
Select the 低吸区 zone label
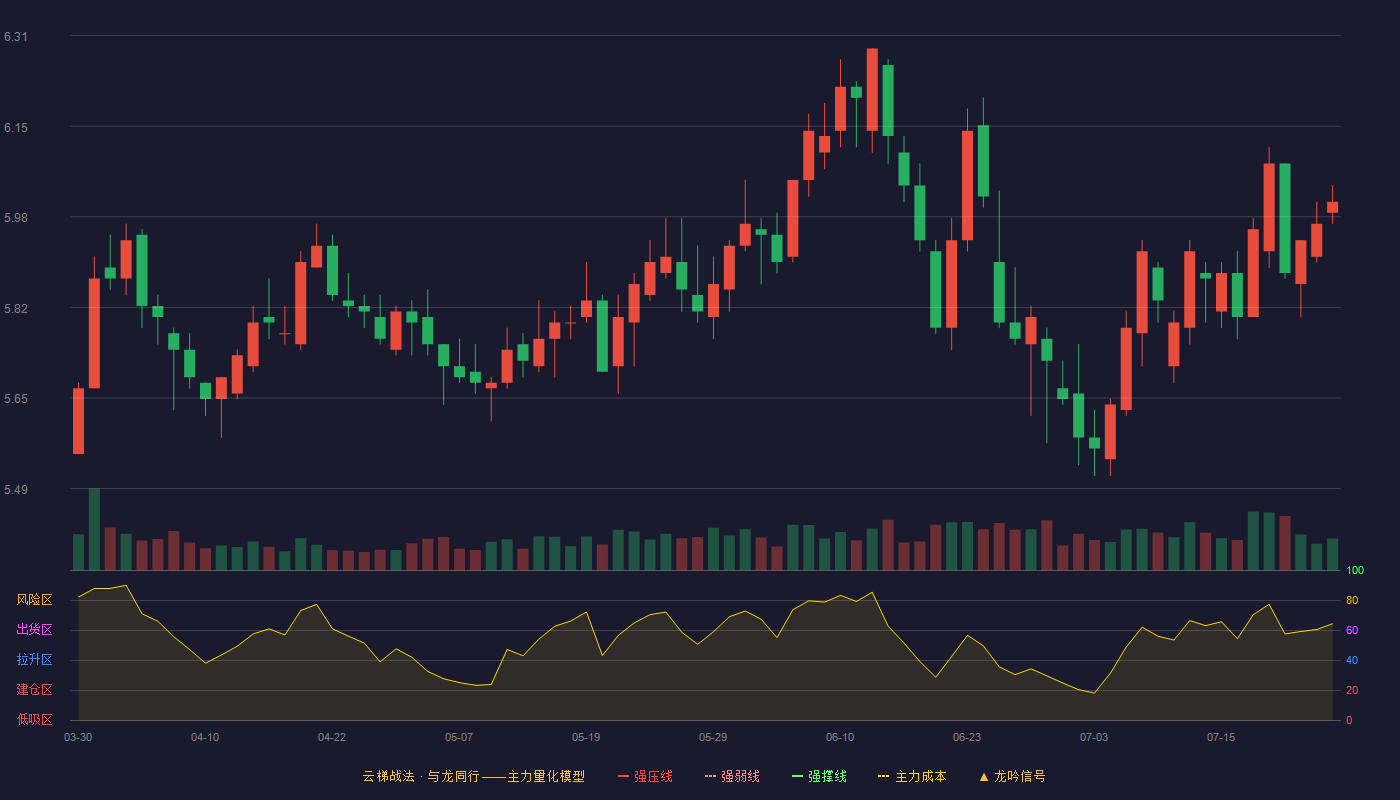(x=34, y=719)
